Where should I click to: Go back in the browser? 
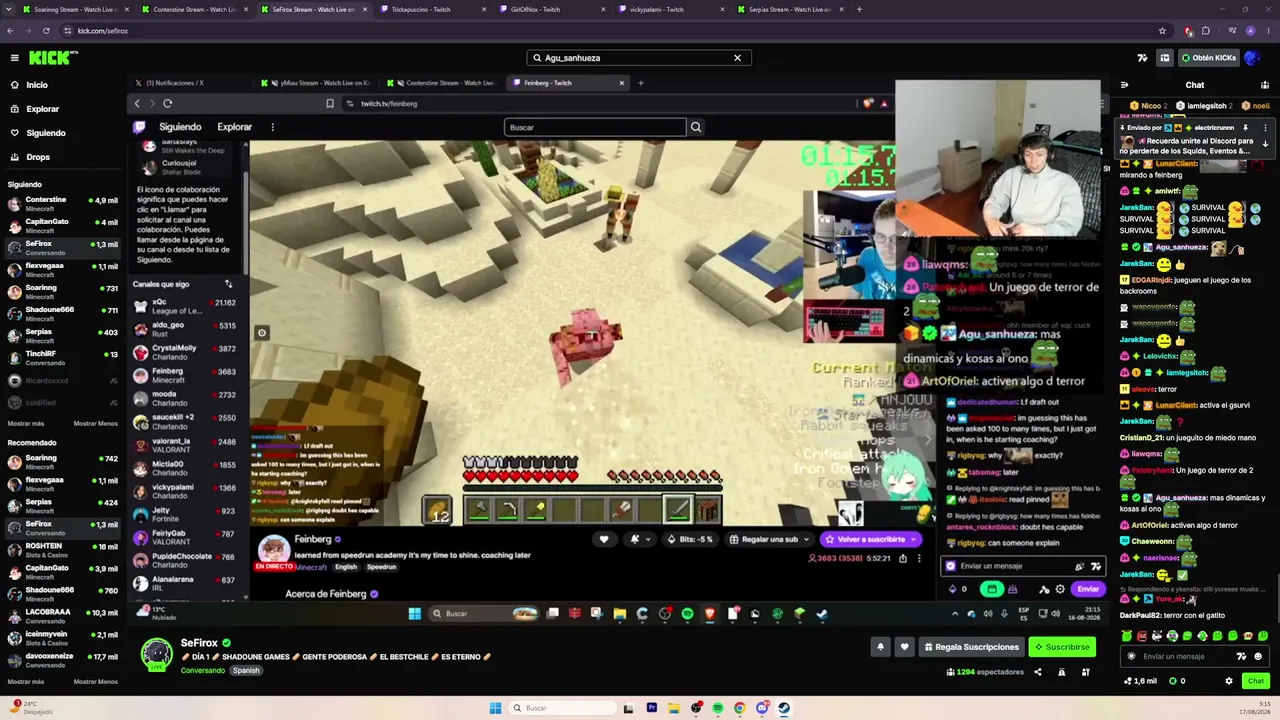pyautogui.click(x=10, y=31)
